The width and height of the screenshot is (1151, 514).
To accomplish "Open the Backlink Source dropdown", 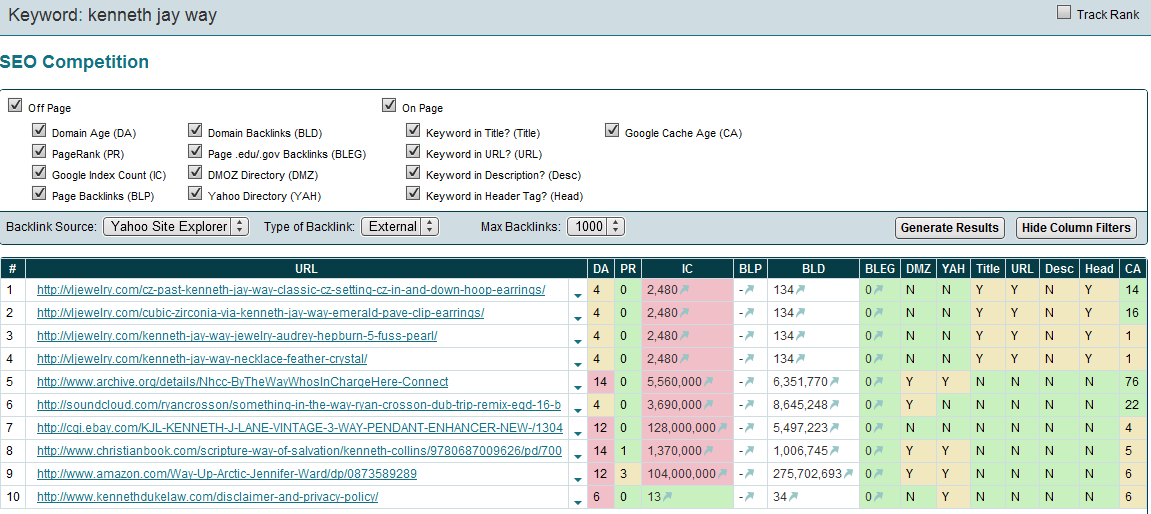I will pos(175,227).
